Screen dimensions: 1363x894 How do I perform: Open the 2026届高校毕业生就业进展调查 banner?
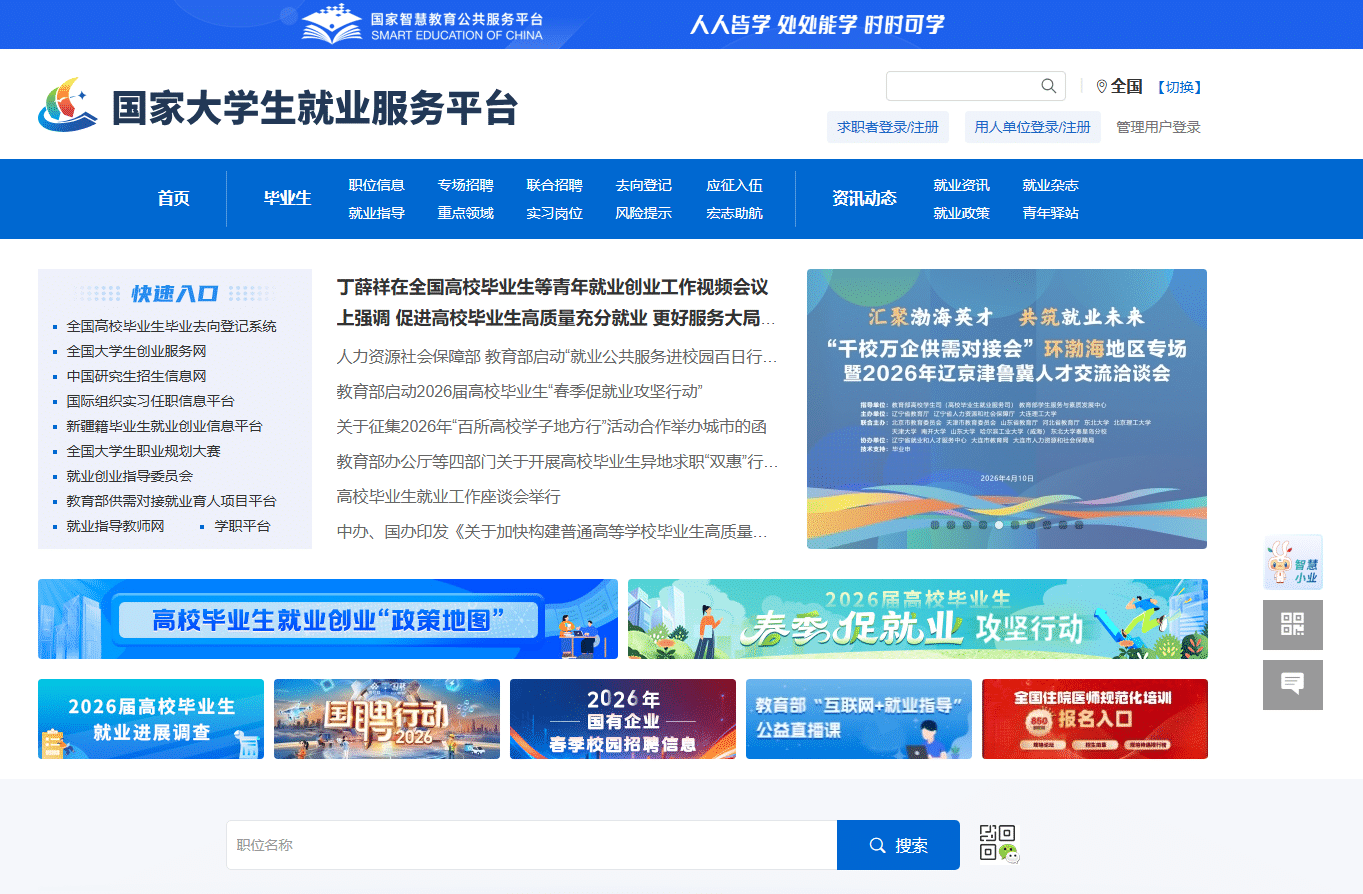[150, 719]
